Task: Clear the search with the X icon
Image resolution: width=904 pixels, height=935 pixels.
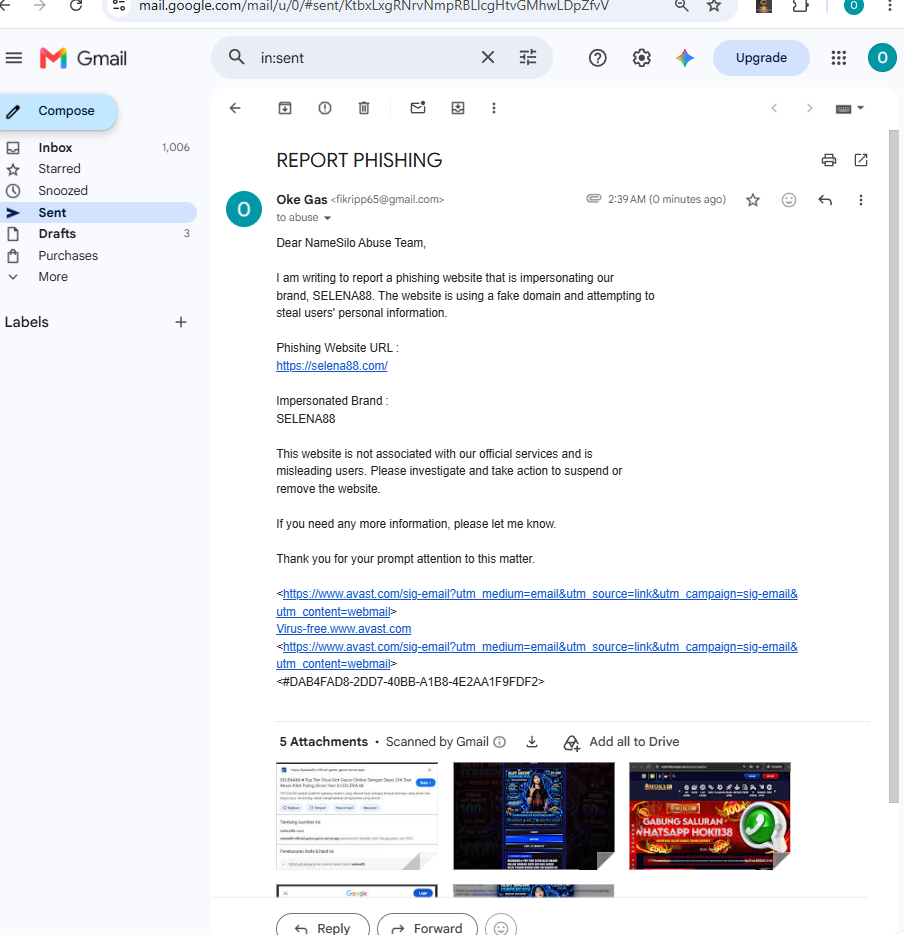Action: pyautogui.click(x=488, y=57)
